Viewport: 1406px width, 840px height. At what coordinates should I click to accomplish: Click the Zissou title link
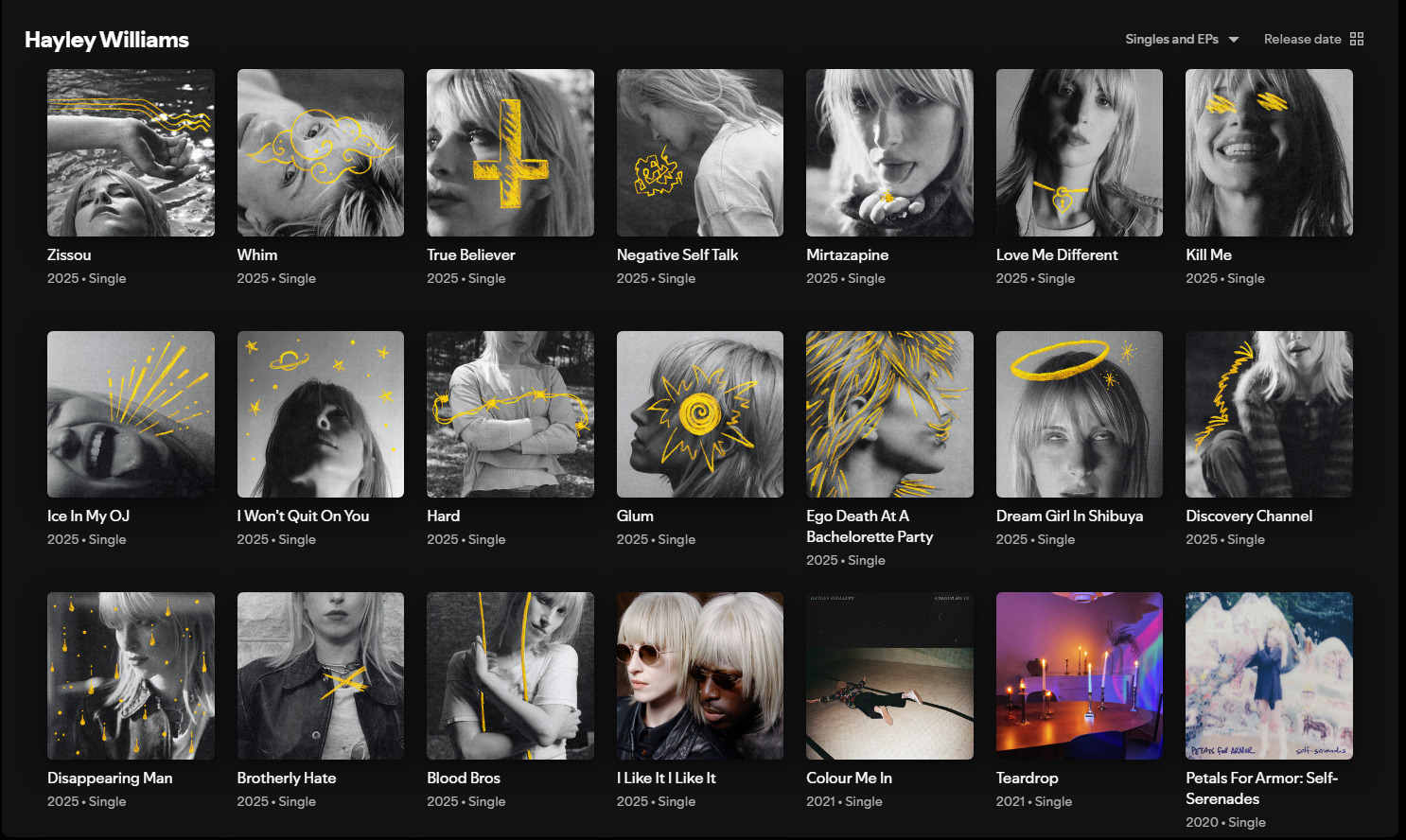[x=69, y=254]
